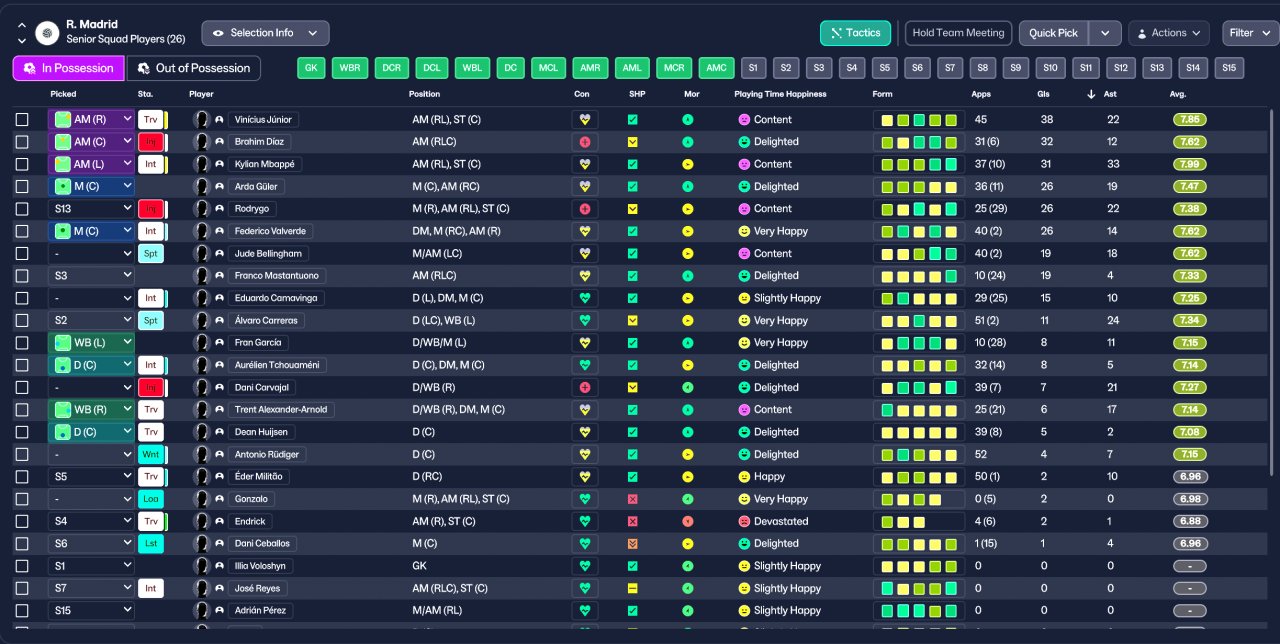
Task: Tick the checkbox for Fran García
Action: coord(22,343)
